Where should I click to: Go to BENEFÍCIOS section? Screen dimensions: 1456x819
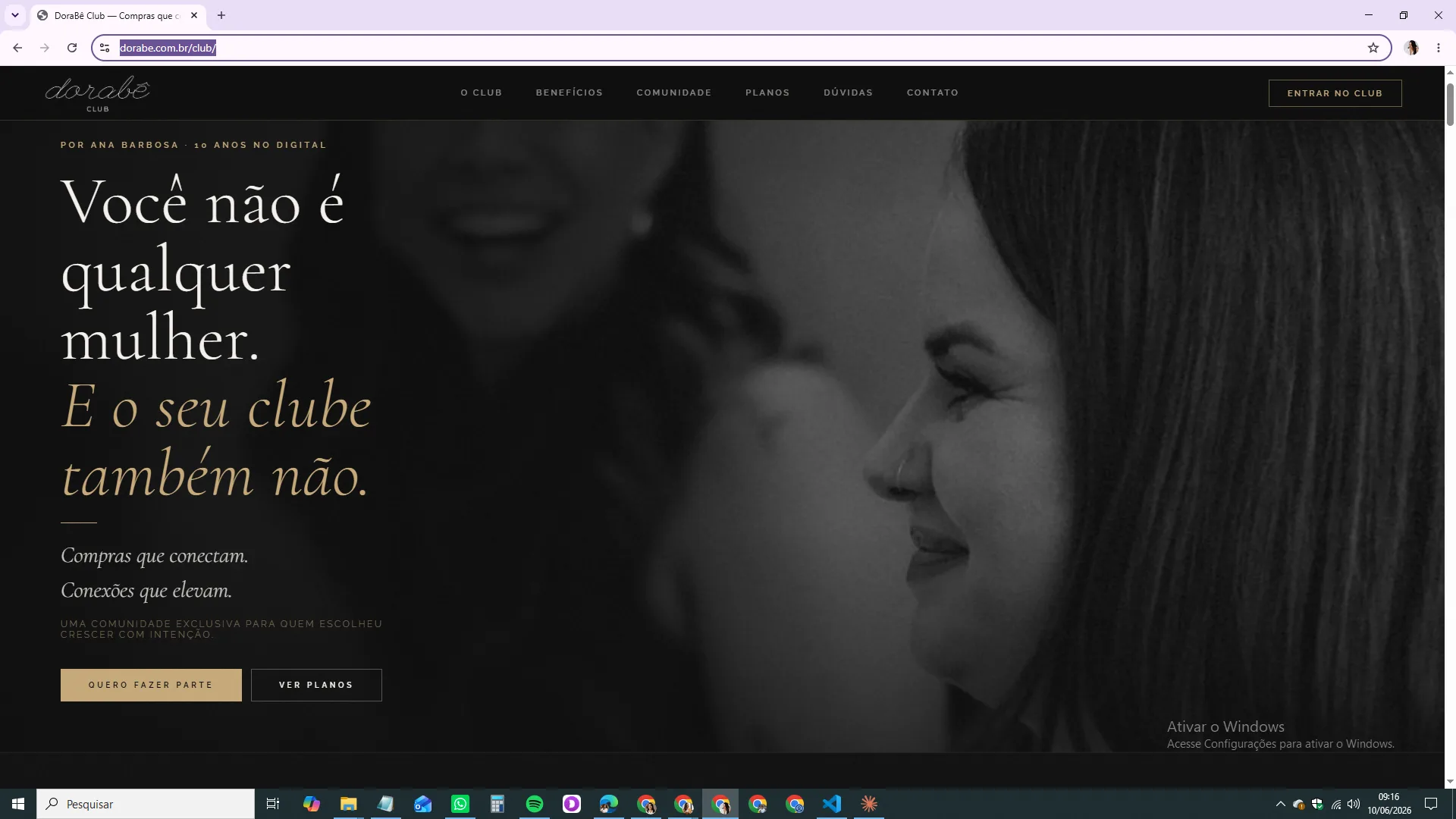click(570, 93)
